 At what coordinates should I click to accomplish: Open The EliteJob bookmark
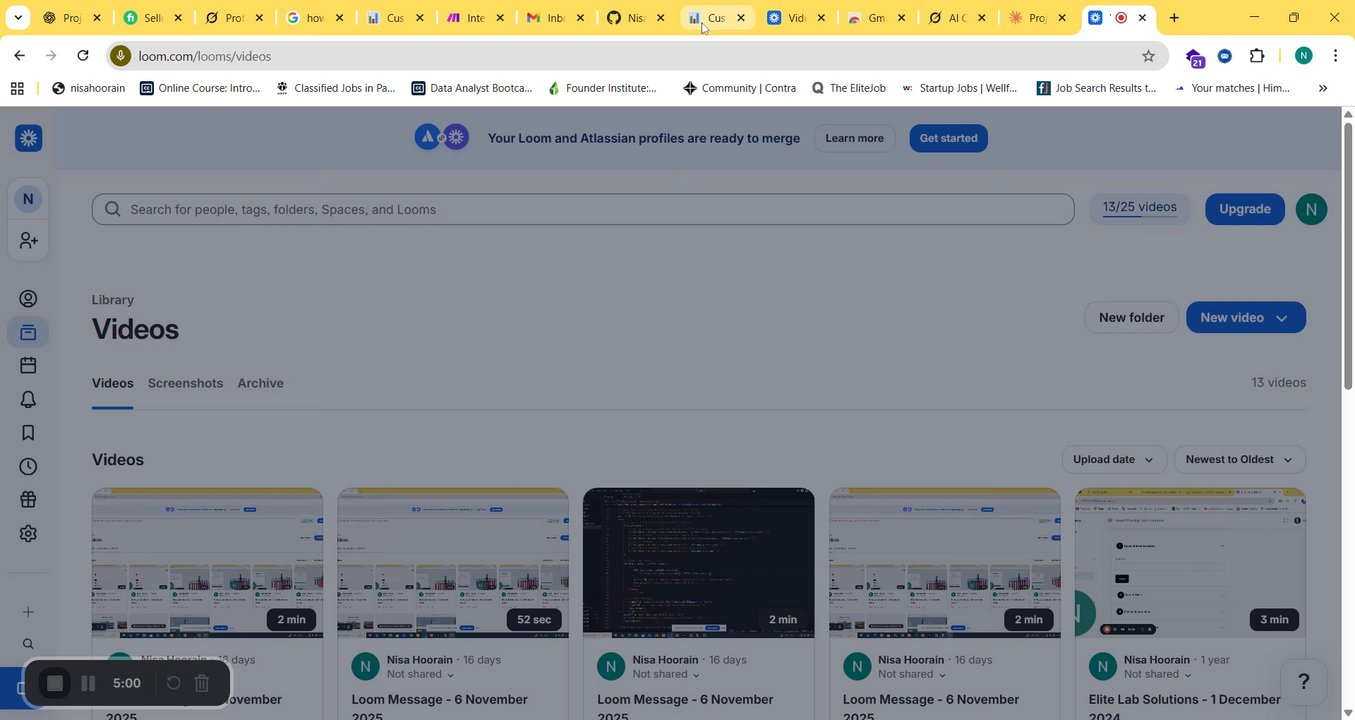pos(848,88)
